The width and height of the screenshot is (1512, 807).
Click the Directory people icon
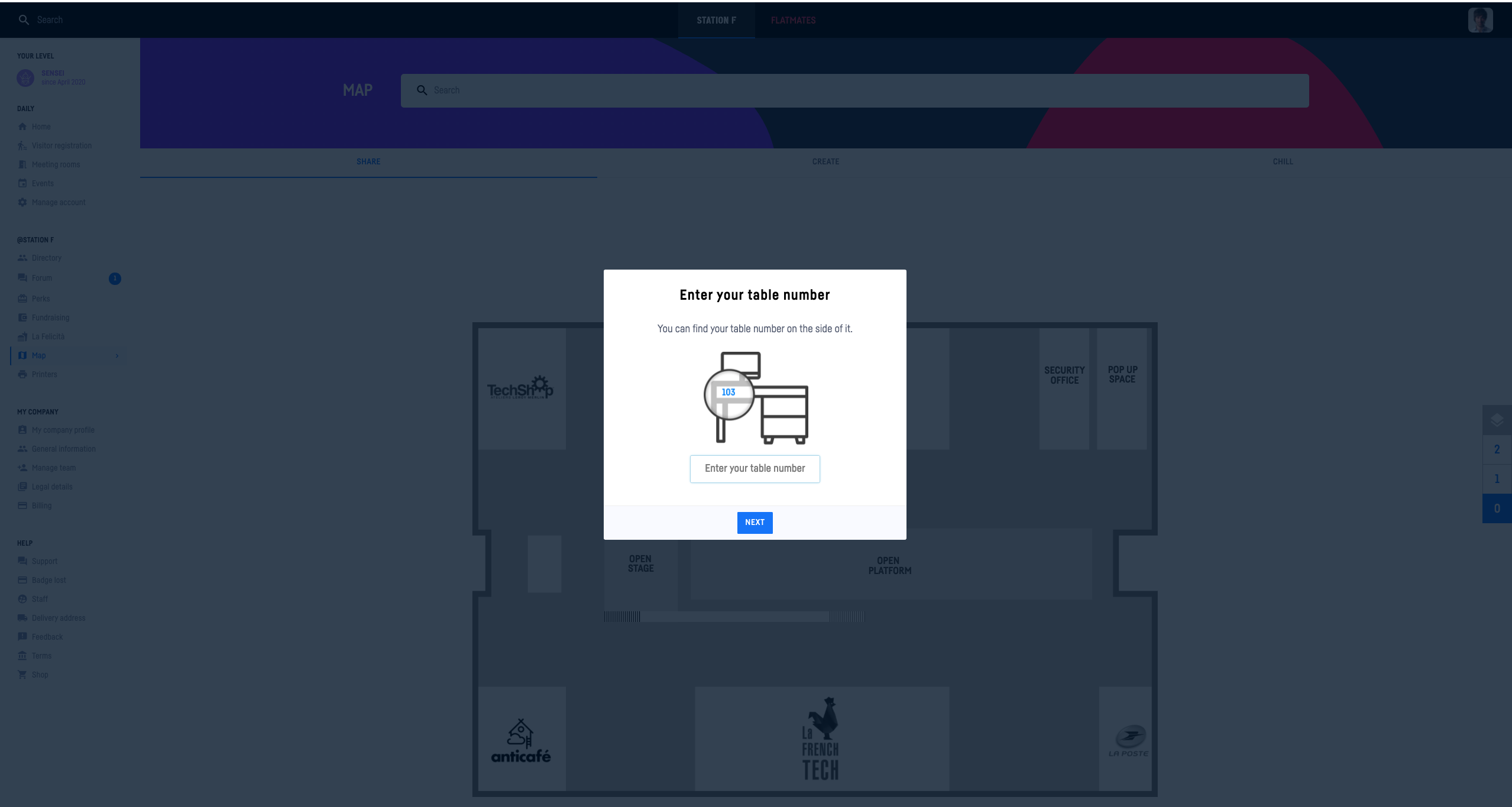click(x=22, y=258)
